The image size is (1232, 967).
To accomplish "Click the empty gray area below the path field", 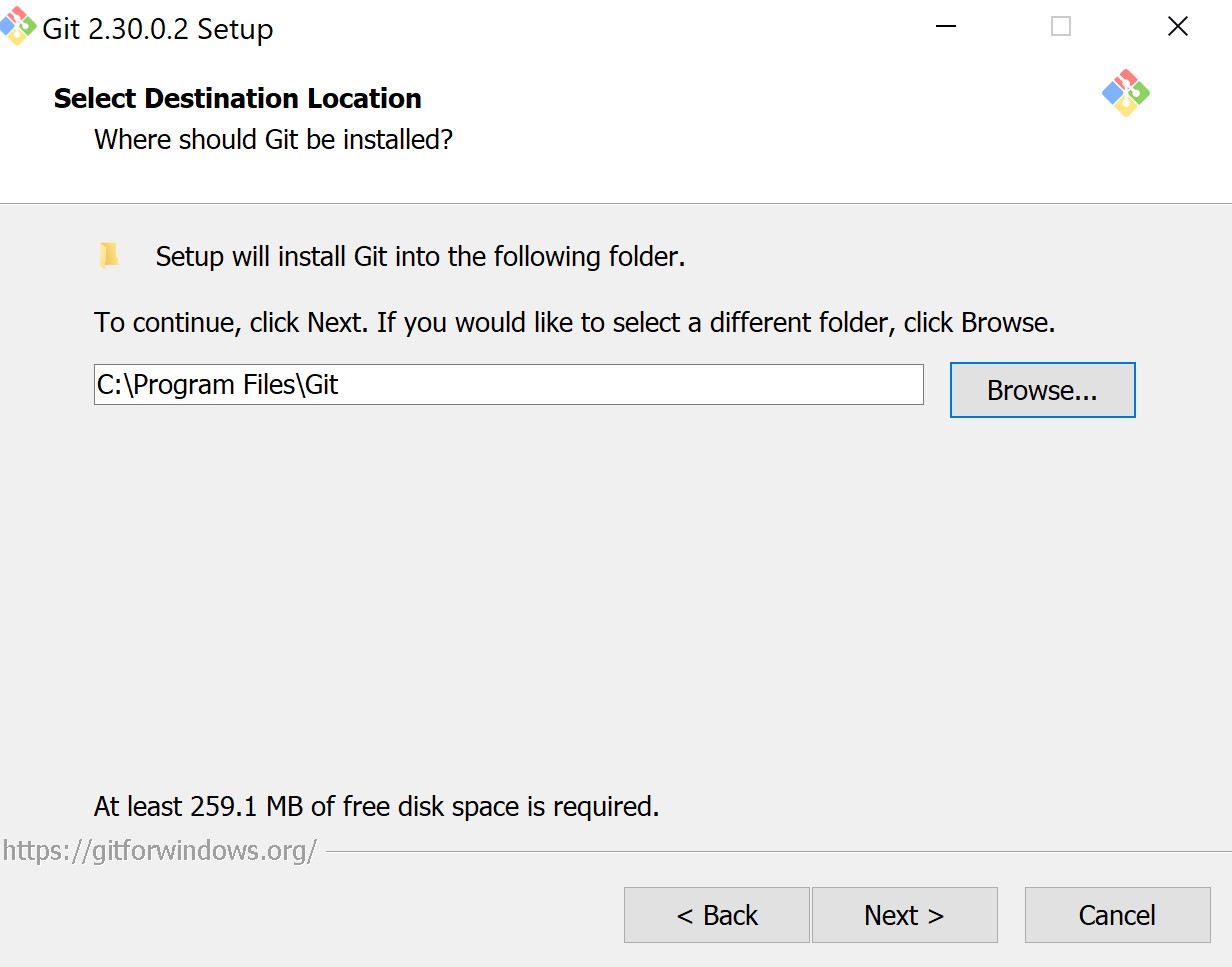I will [615, 600].
